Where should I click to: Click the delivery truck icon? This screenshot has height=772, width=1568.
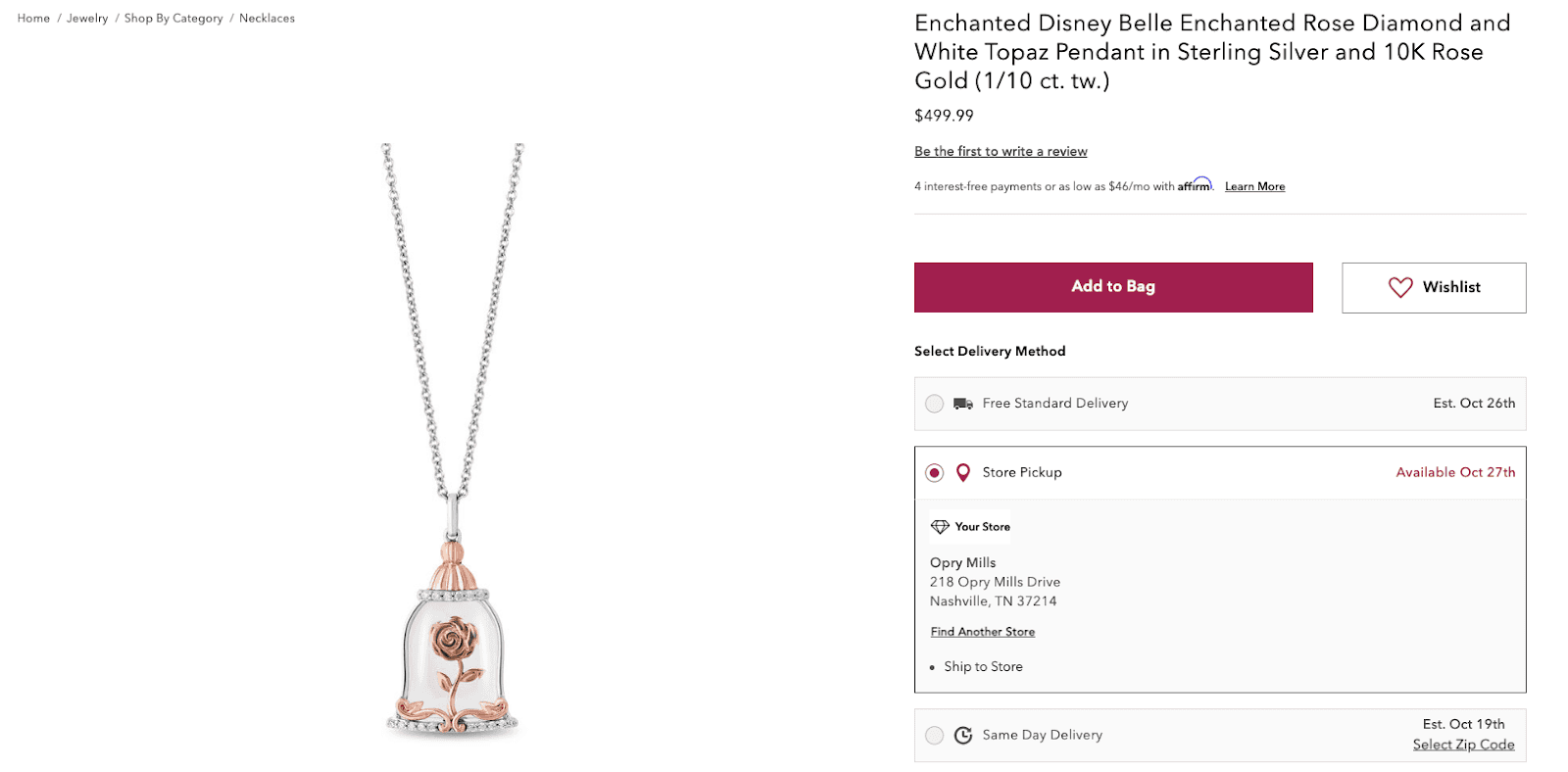[963, 404]
